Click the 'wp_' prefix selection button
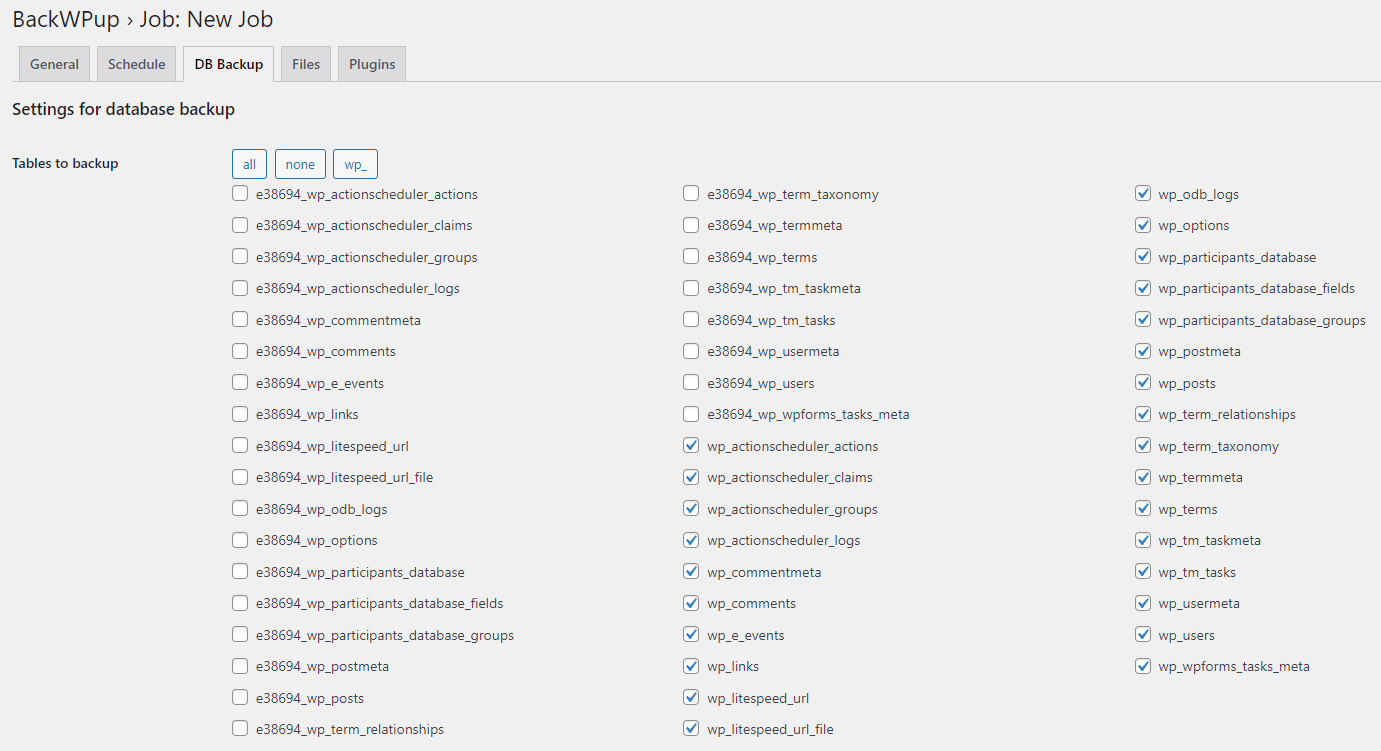Viewport: 1381px width, 751px height. point(355,163)
